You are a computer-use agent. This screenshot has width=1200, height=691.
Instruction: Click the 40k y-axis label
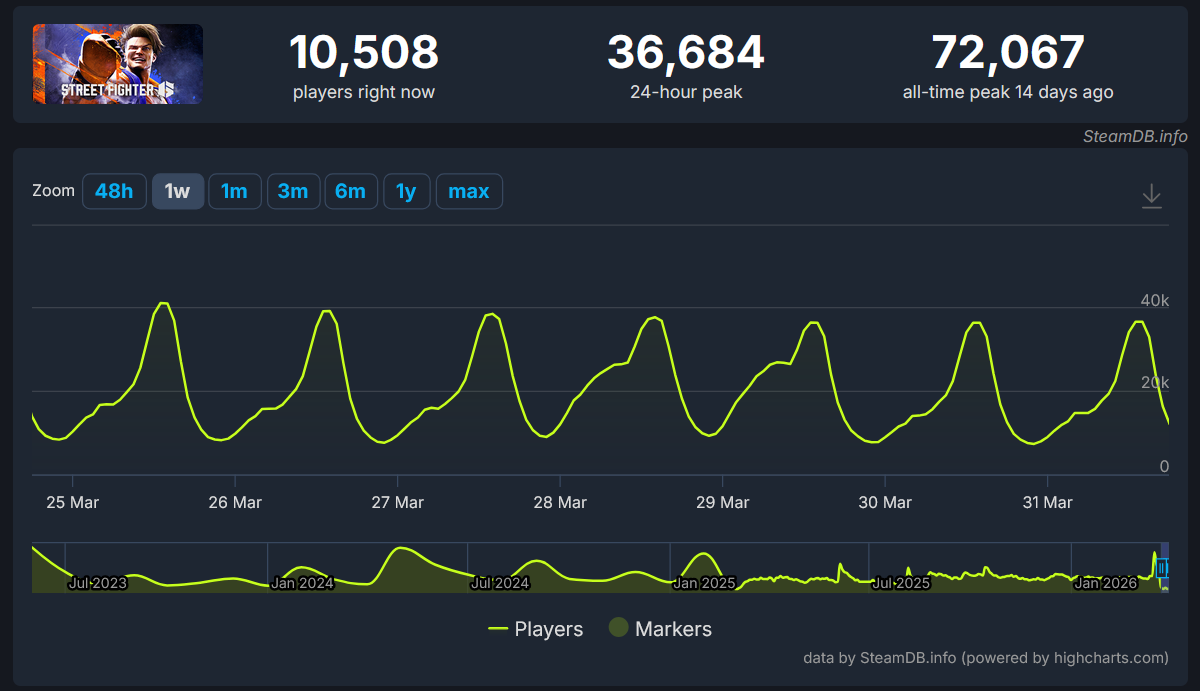(x=1154, y=300)
